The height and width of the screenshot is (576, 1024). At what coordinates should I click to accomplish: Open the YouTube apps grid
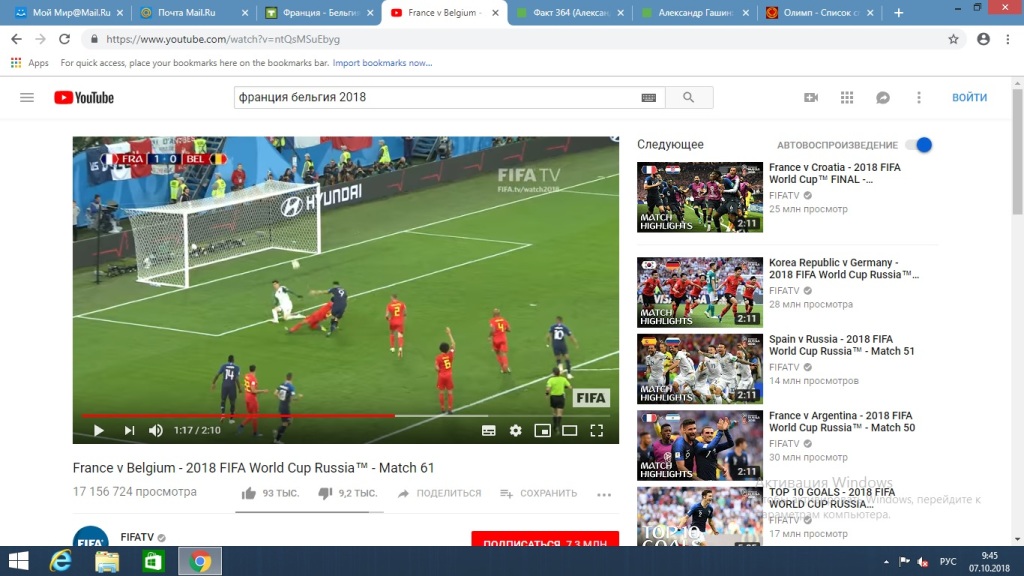coord(847,97)
